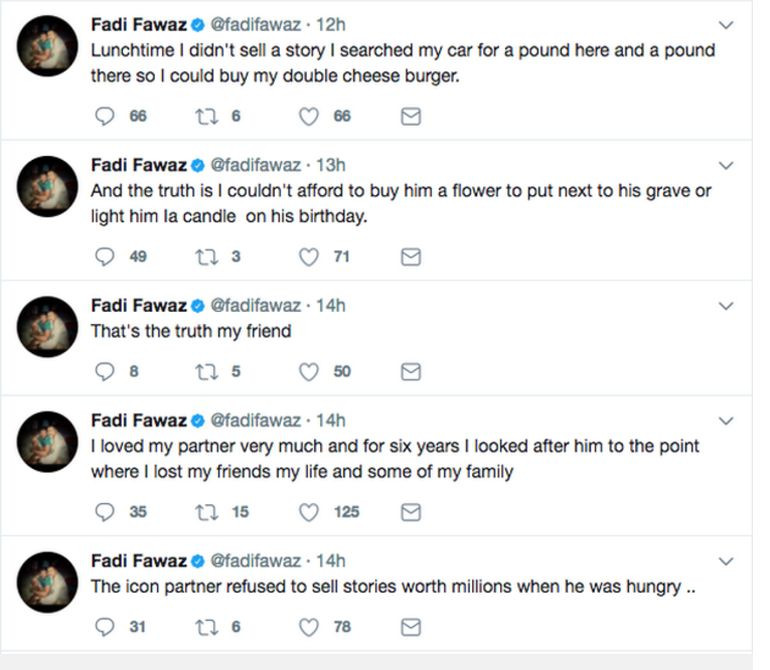770x670 pixels.
Task: Reply to "That's the truth my friend" tweet
Action: click(106, 372)
